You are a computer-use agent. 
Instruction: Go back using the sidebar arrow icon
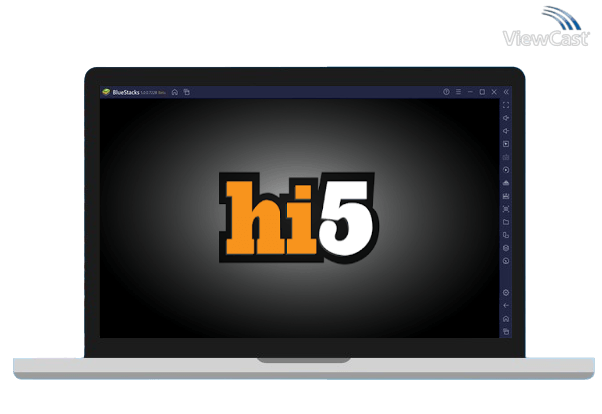point(506,306)
